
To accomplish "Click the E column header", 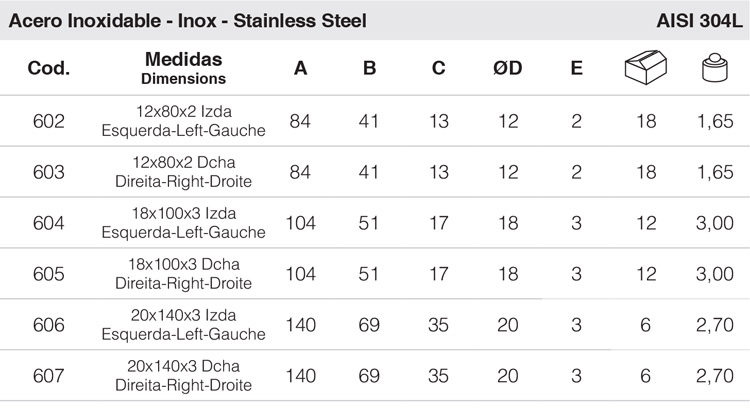I will [577, 68].
